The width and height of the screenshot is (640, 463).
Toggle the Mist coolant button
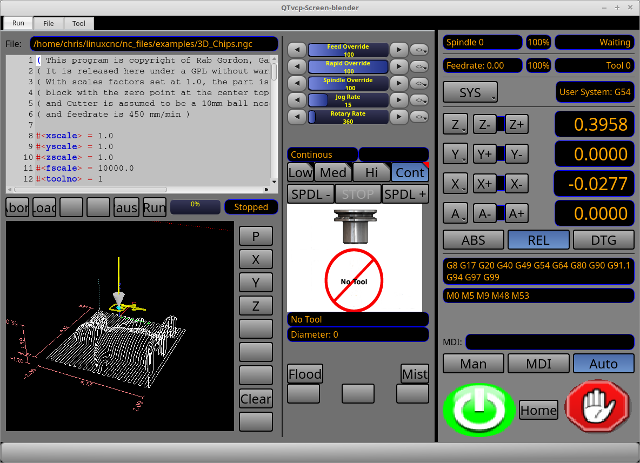[414, 374]
